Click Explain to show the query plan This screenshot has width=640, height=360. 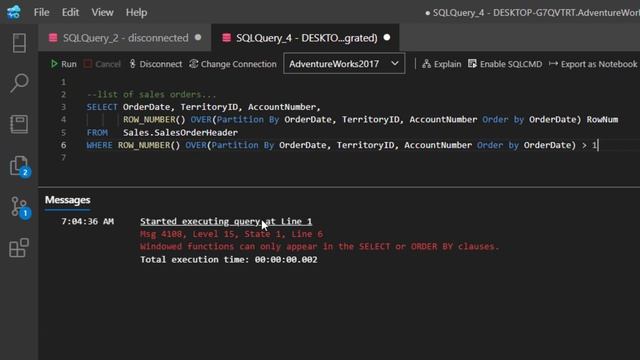click(x=442, y=64)
